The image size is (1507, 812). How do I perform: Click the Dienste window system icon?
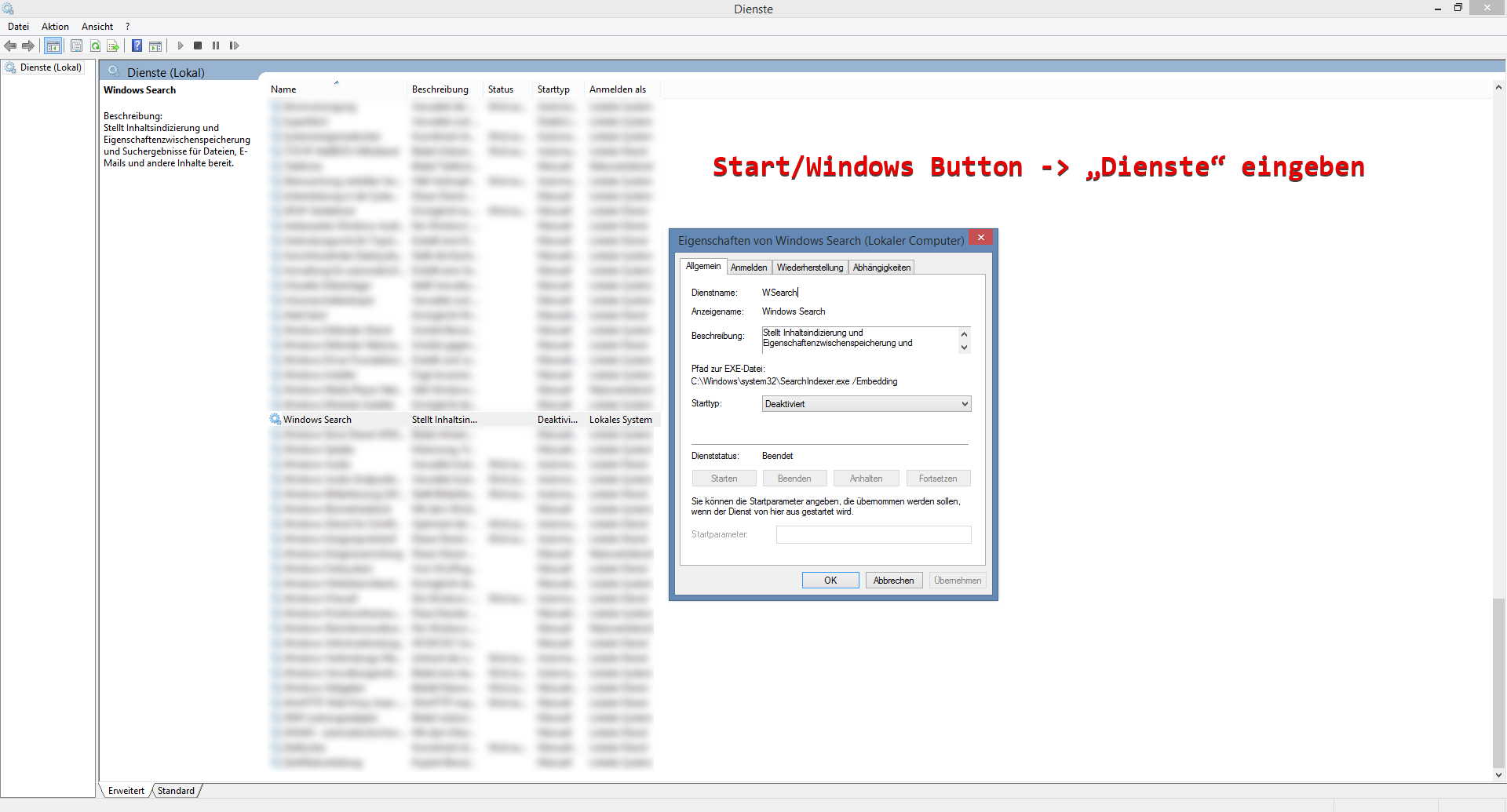pos(8,9)
